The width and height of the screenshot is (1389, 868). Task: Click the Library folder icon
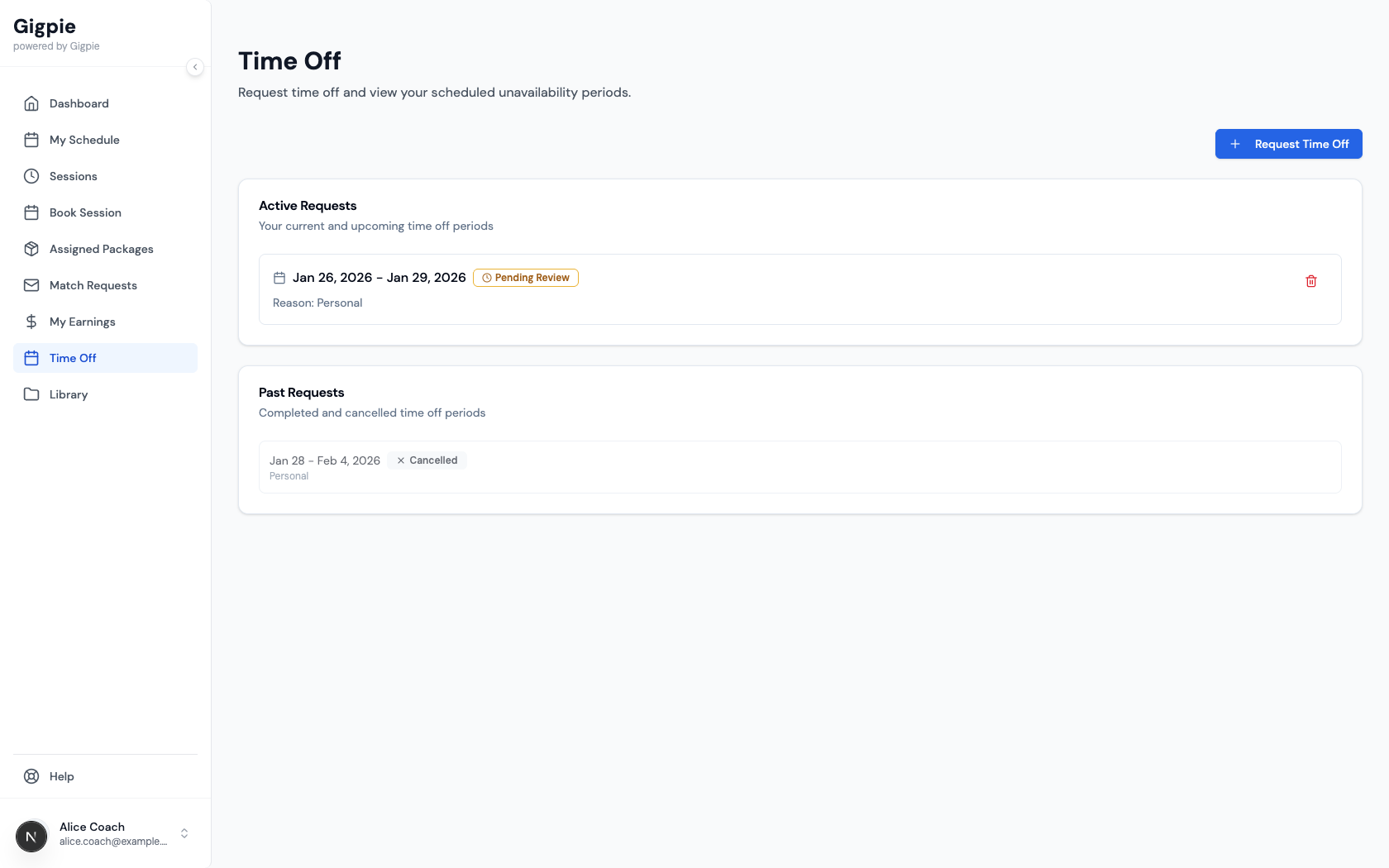(31, 394)
